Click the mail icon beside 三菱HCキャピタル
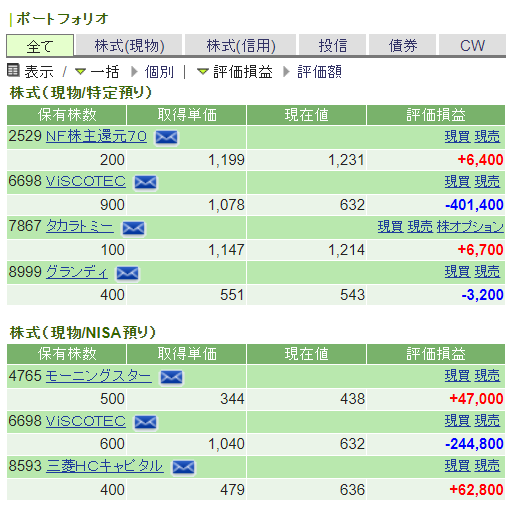The width and height of the screenshot is (516, 513). 183,467
